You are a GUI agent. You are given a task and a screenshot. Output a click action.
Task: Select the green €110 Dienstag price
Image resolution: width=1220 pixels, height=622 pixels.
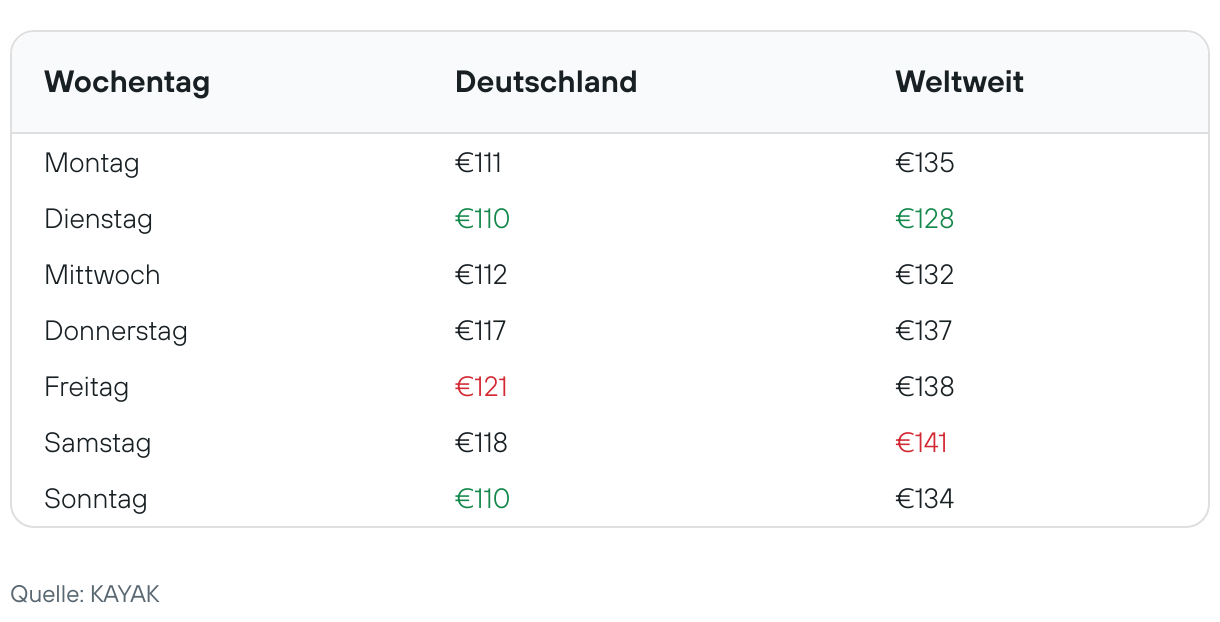coord(483,219)
